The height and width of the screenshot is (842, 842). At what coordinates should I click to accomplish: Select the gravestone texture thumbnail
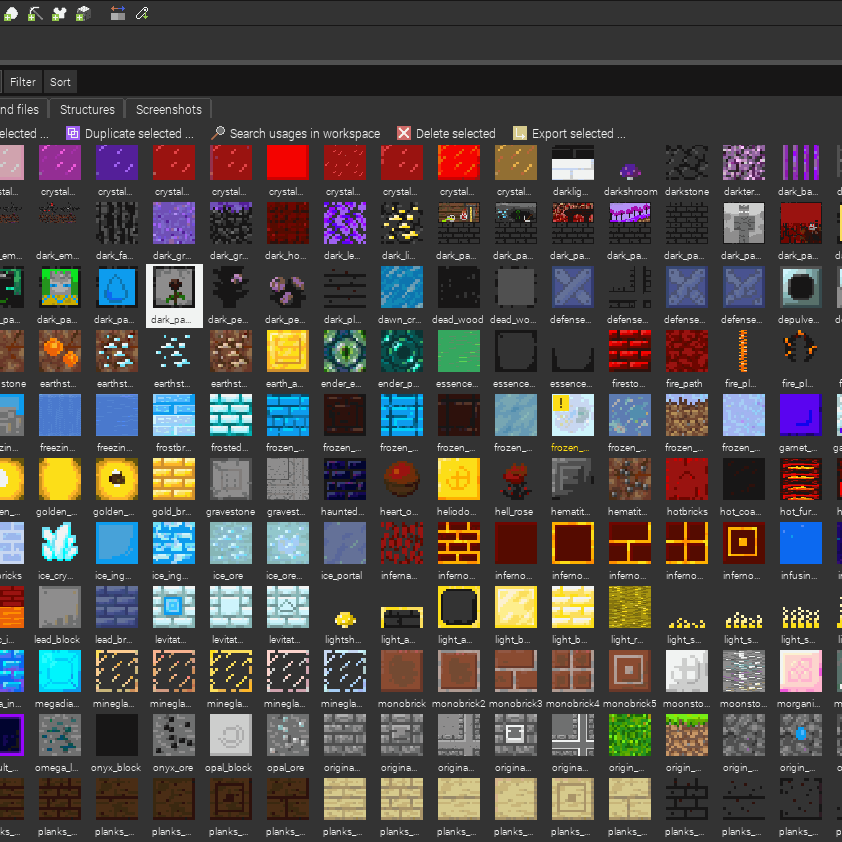[x=230, y=486]
